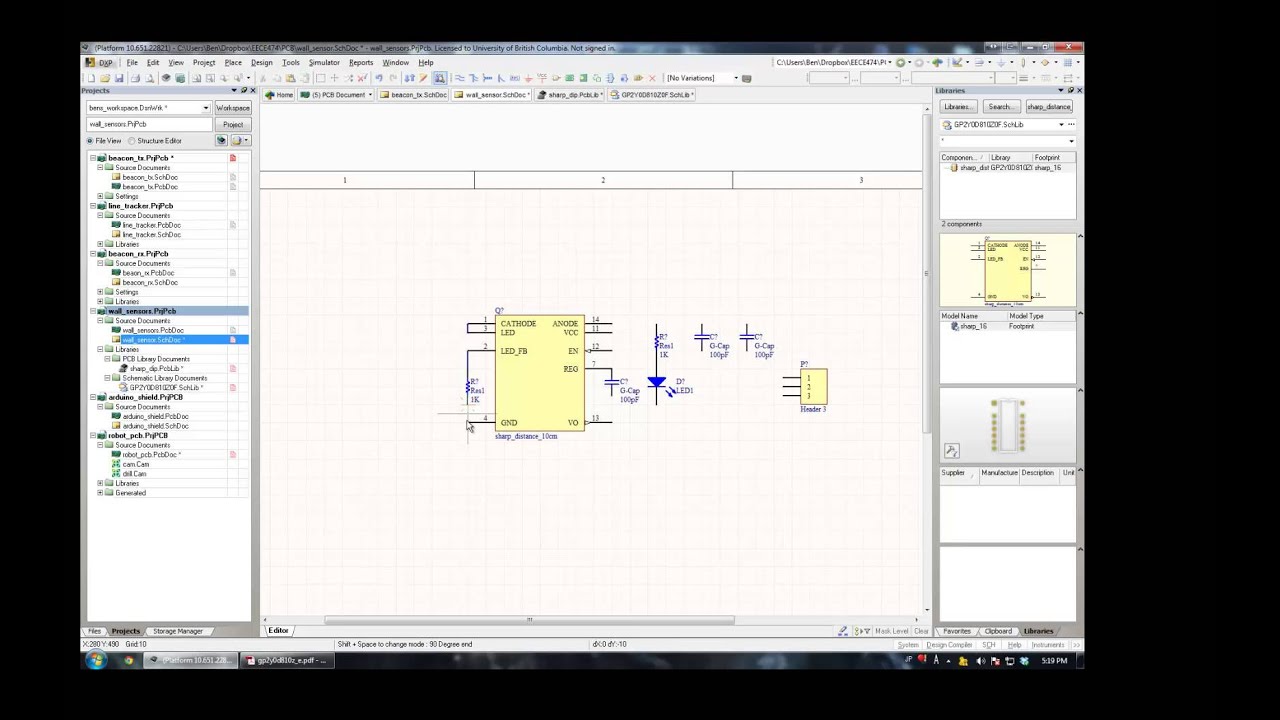The image size is (1280, 720).
Task: Click the grid settings icon in the utilities toolbar
Action: click(1068, 63)
